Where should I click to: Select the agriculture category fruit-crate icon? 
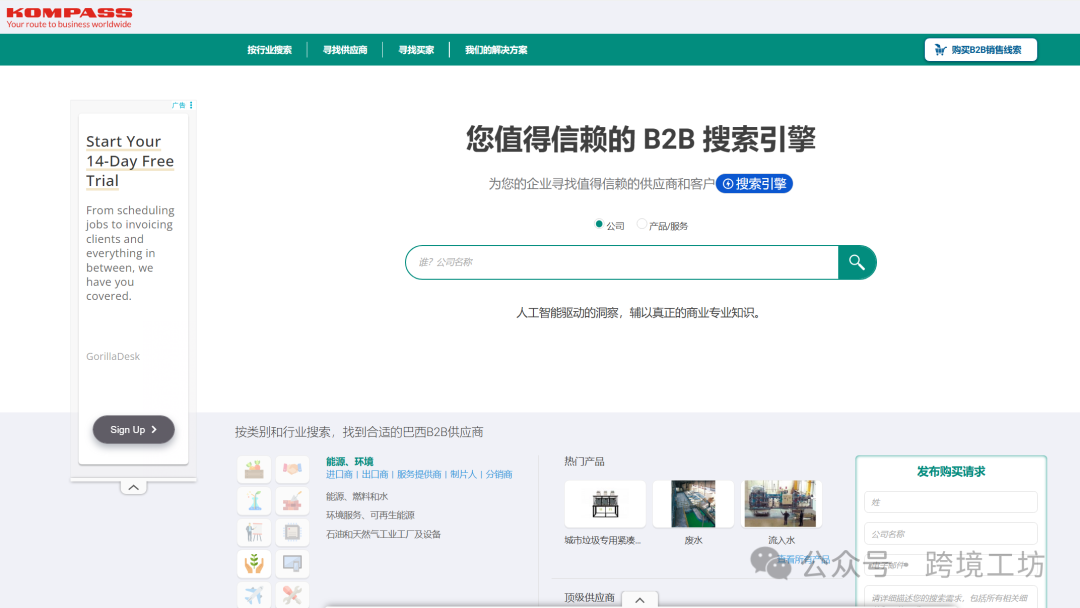coord(254,469)
